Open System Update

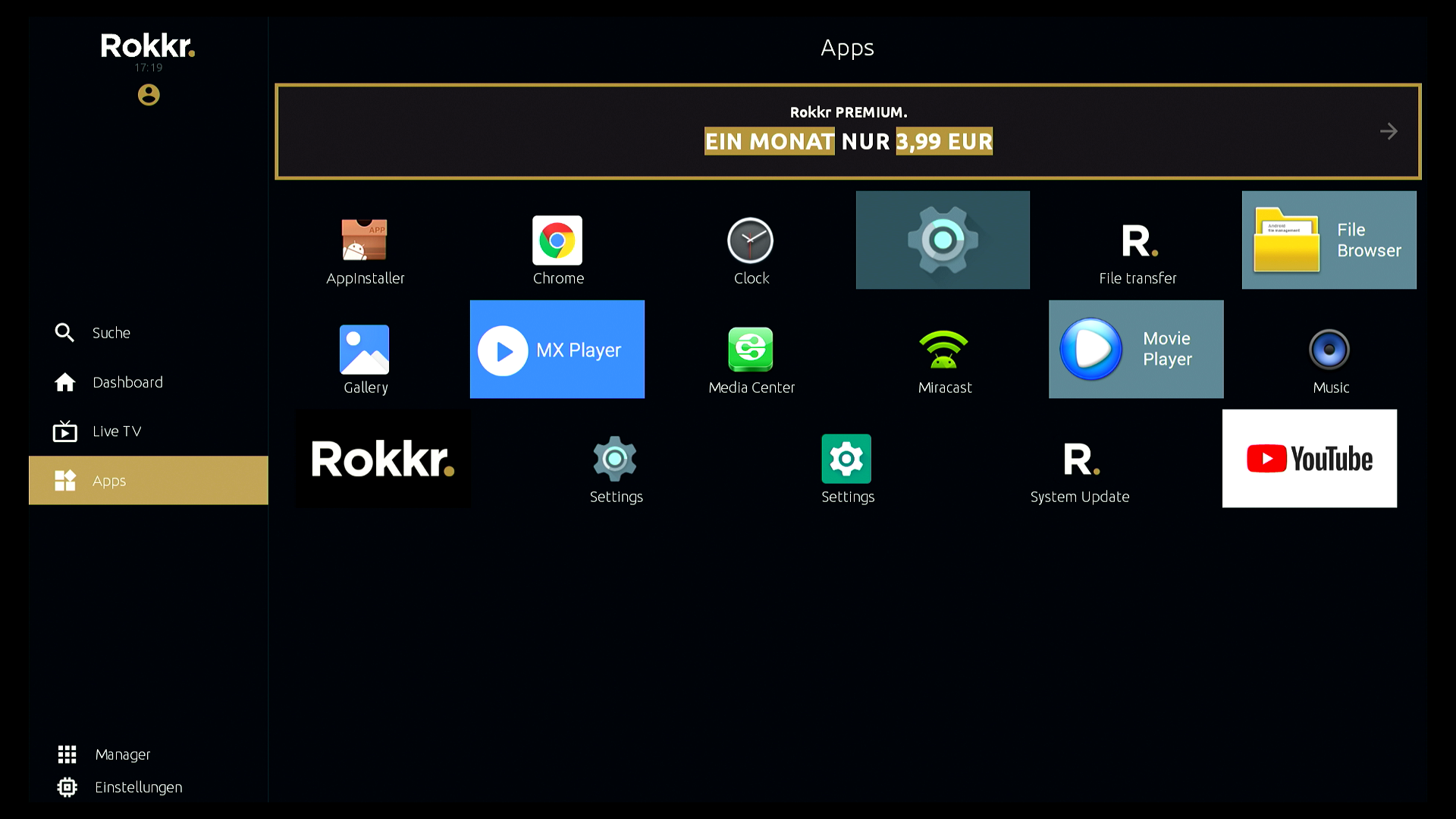tap(1080, 473)
